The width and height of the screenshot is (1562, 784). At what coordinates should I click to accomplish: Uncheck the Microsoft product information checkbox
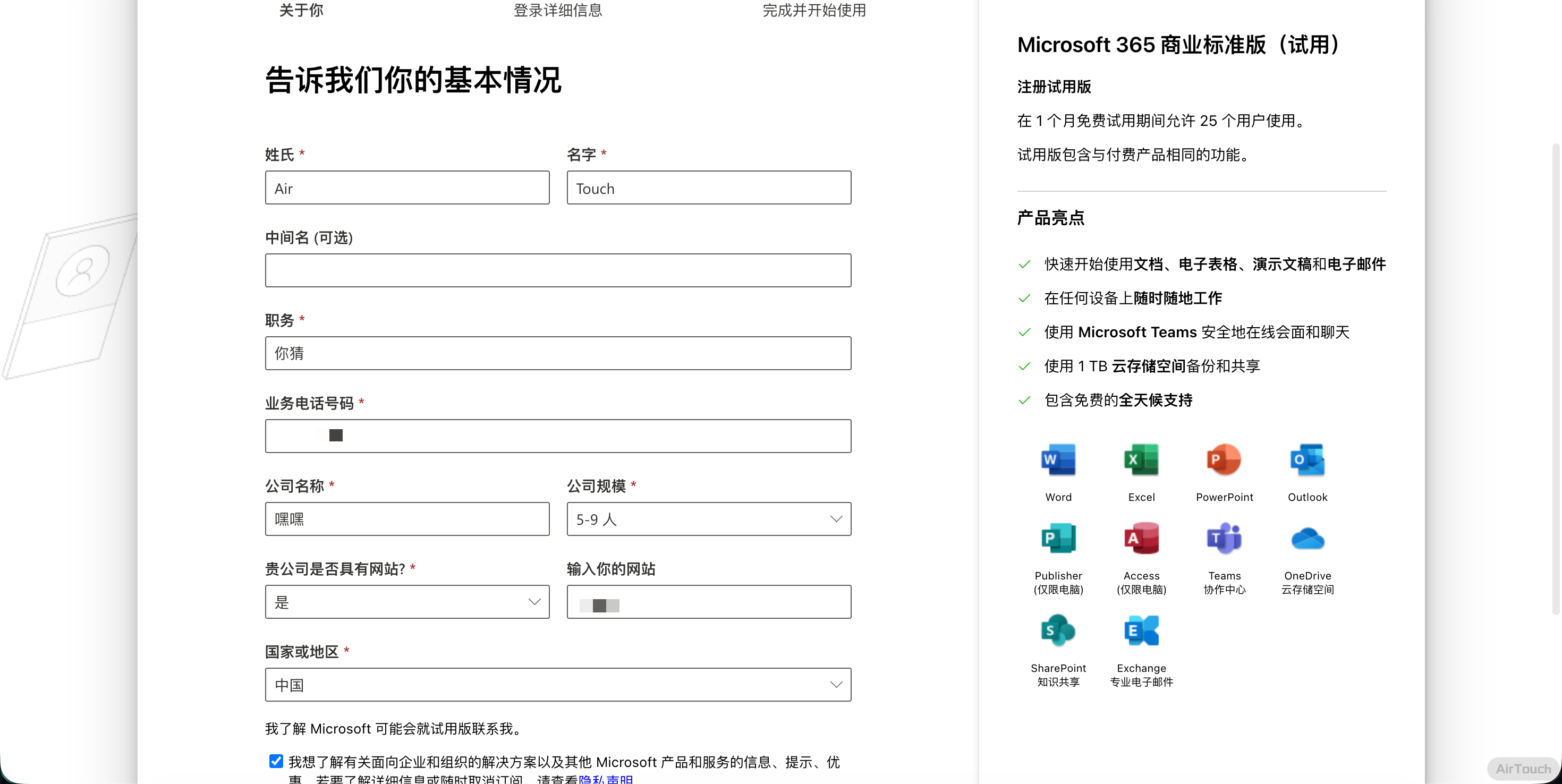tap(276, 761)
